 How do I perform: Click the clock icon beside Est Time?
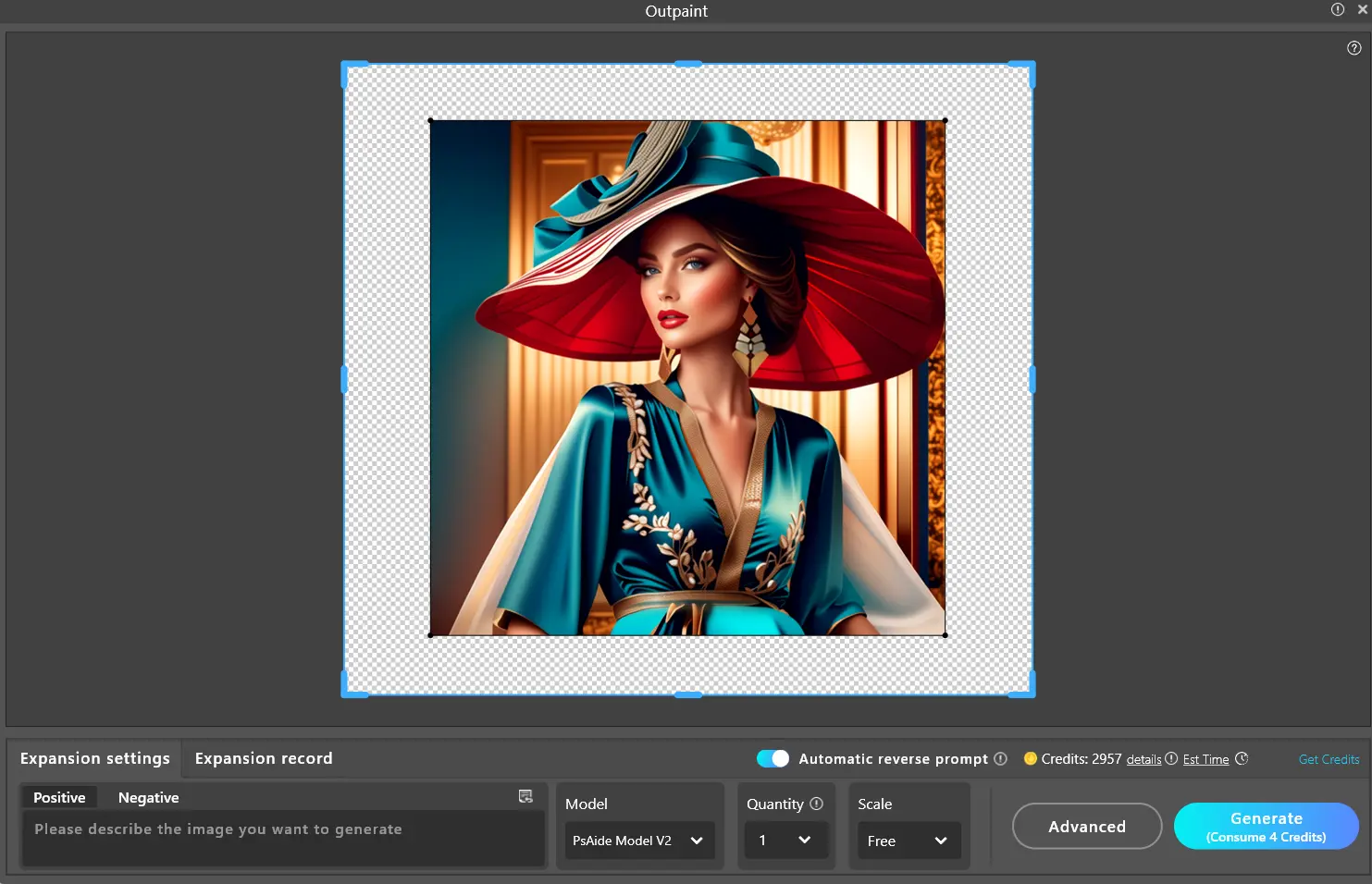pos(1242,758)
